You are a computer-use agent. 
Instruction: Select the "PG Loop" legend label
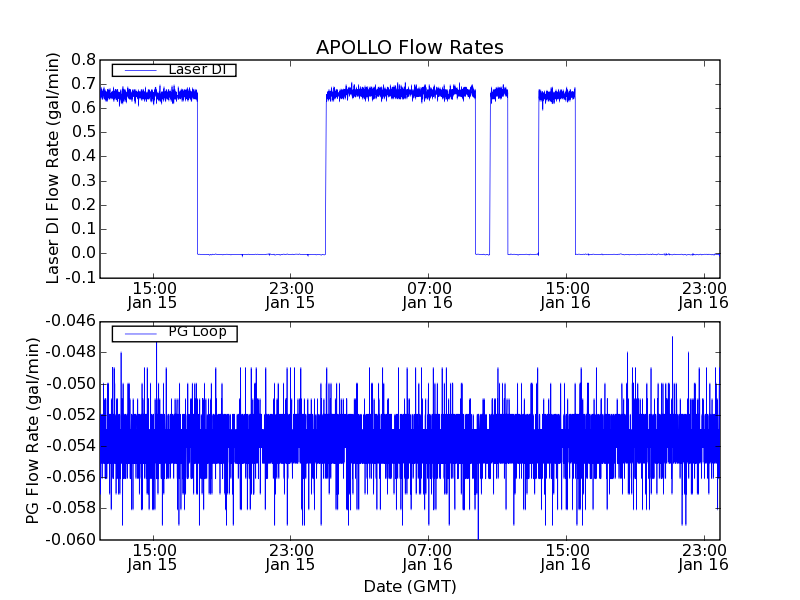(197, 332)
